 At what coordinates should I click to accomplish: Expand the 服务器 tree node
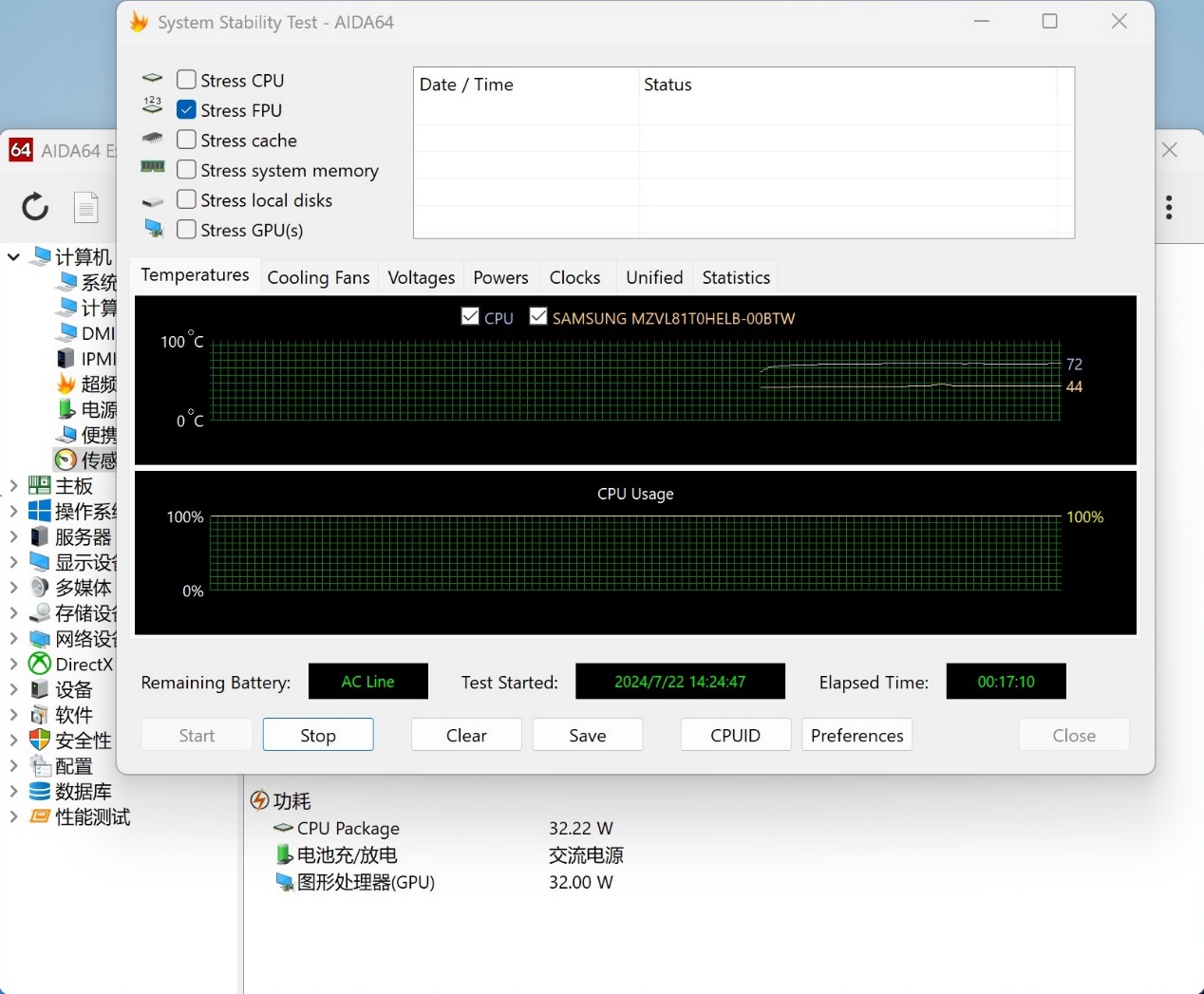pyautogui.click(x=13, y=536)
